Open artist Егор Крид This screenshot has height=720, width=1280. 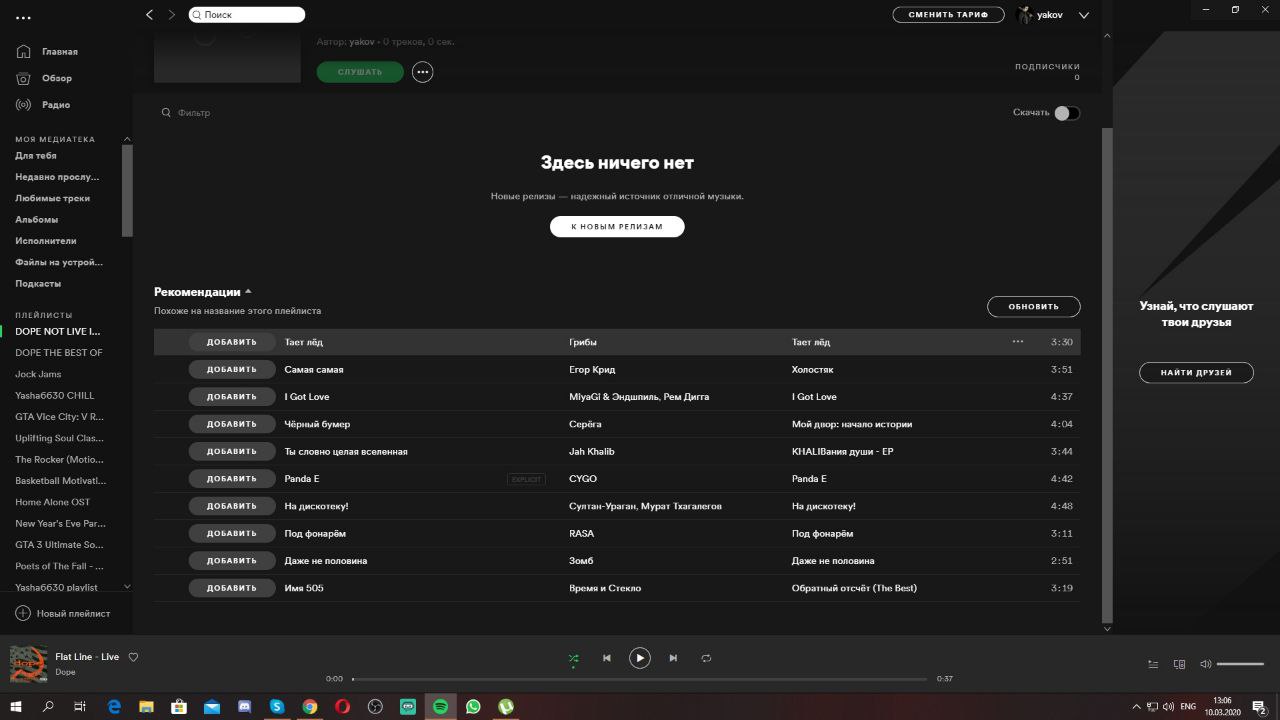[592, 369]
